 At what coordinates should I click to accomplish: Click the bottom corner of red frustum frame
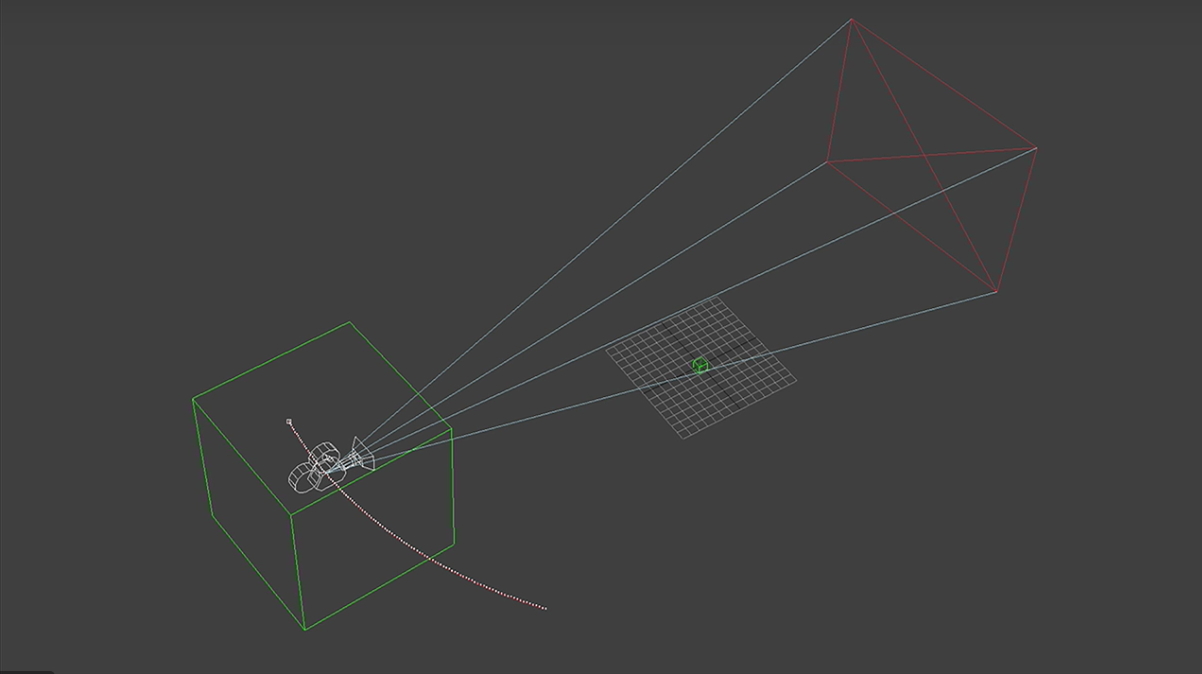tap(996, 292)
